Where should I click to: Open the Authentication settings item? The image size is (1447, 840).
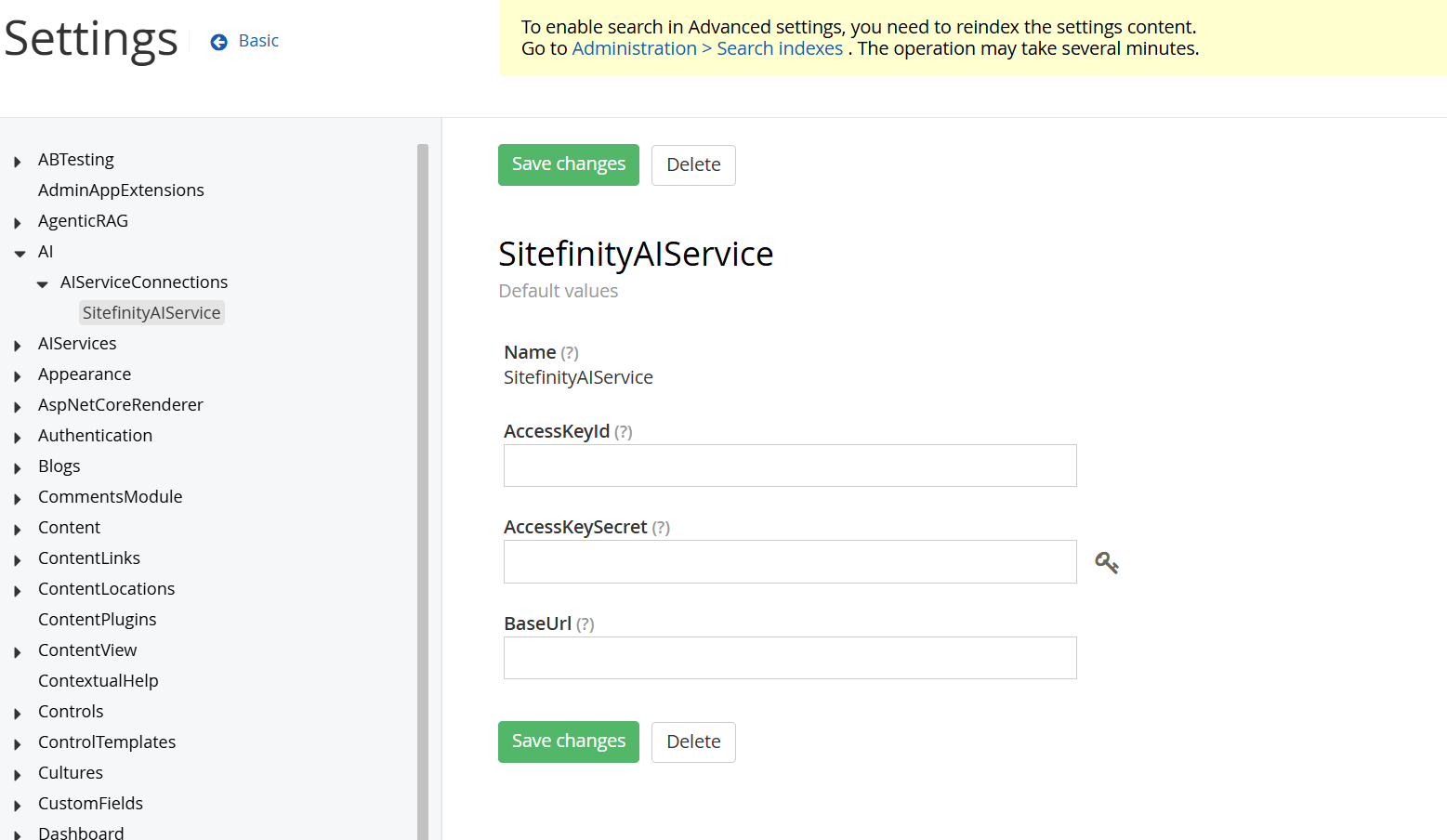pyautogui.click(x=95, y=436)
